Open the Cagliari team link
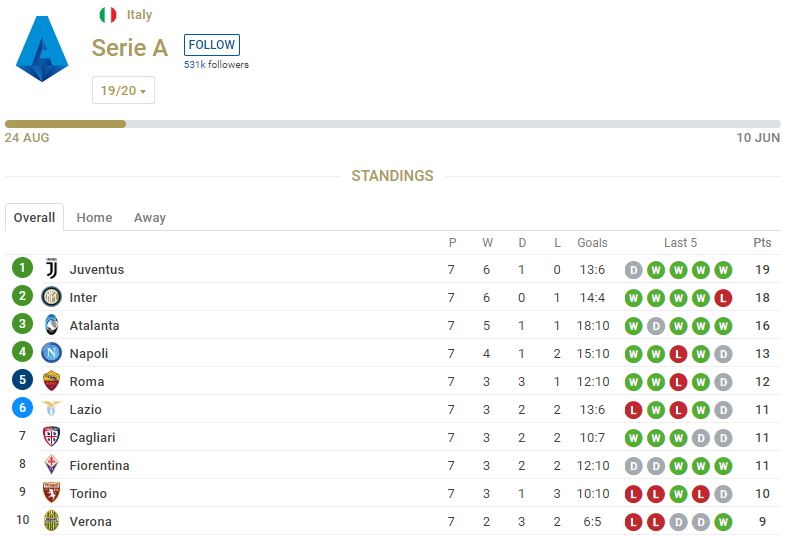The image size is (790, 538). tap(91, 437)
